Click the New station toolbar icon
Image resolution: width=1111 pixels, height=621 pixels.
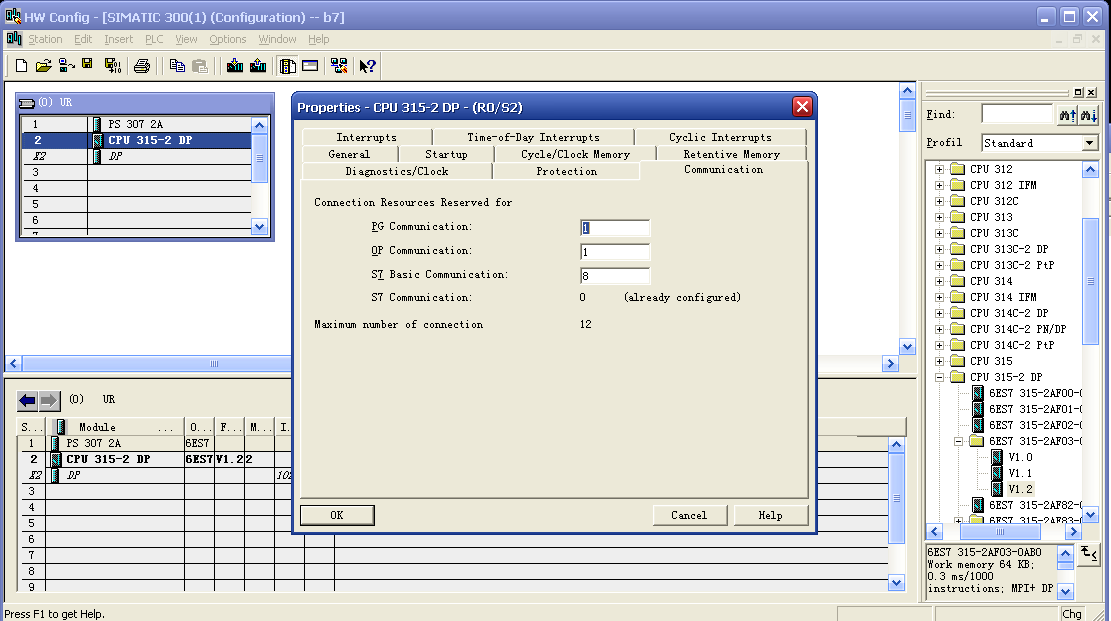[x=21, y=66]
